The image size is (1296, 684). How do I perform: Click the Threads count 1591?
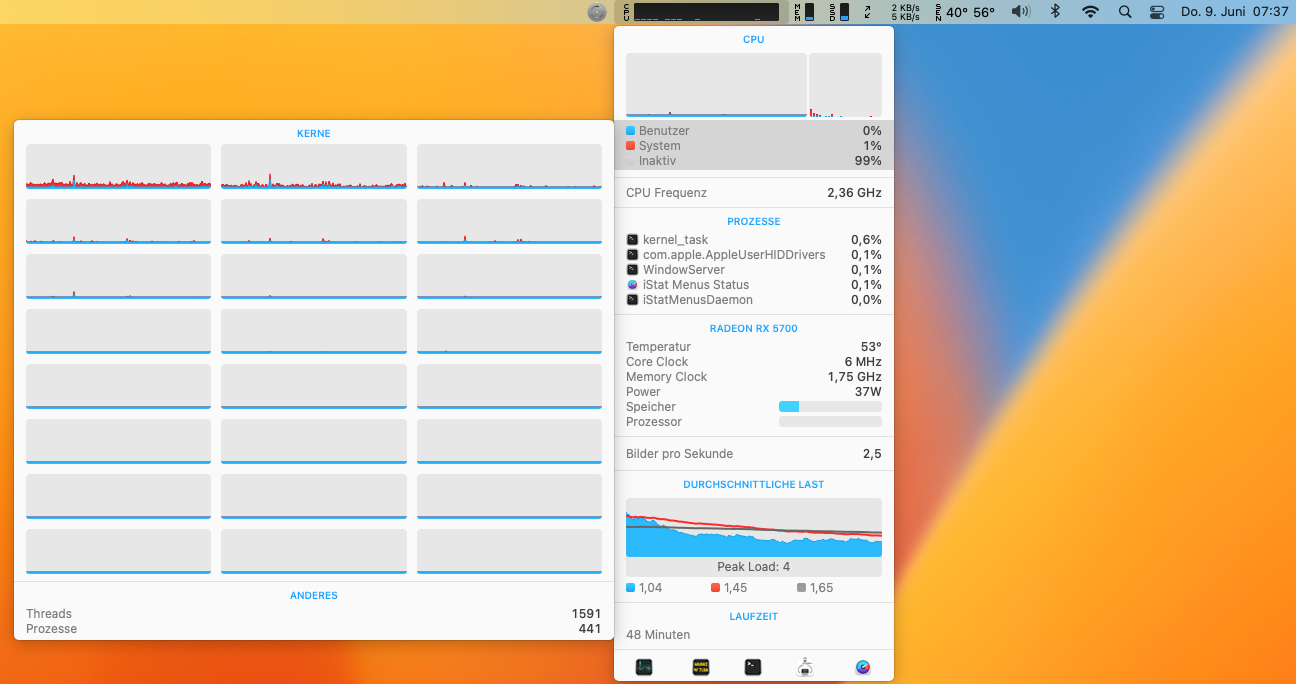coord(586,614)
